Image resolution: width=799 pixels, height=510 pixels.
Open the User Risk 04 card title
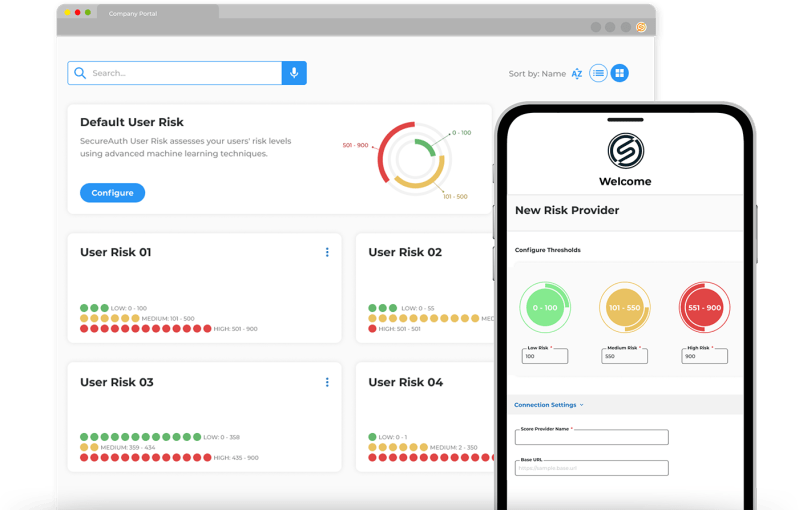click(x=406, y=382)
